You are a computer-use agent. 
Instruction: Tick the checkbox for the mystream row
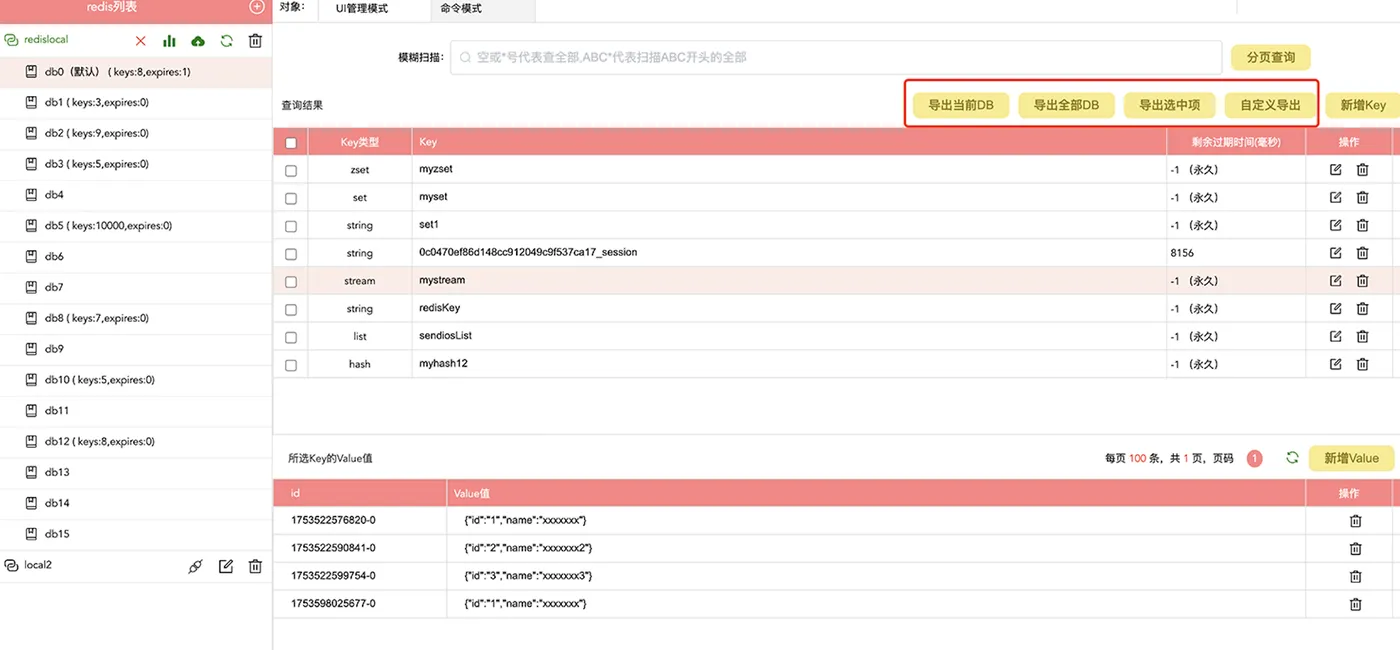coord(291,282)
